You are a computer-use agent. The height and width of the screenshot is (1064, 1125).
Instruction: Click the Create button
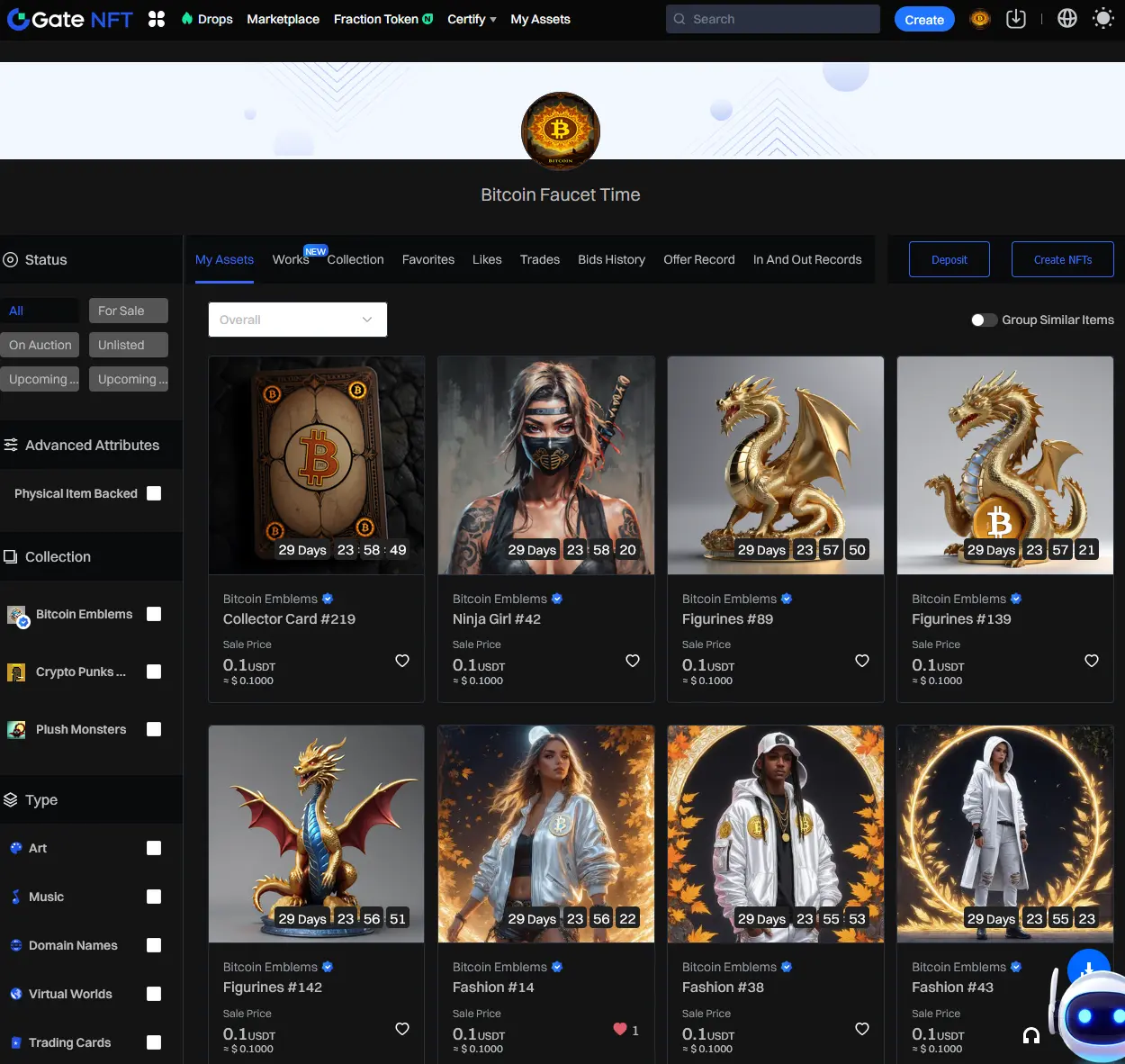[x=924, y=19]
